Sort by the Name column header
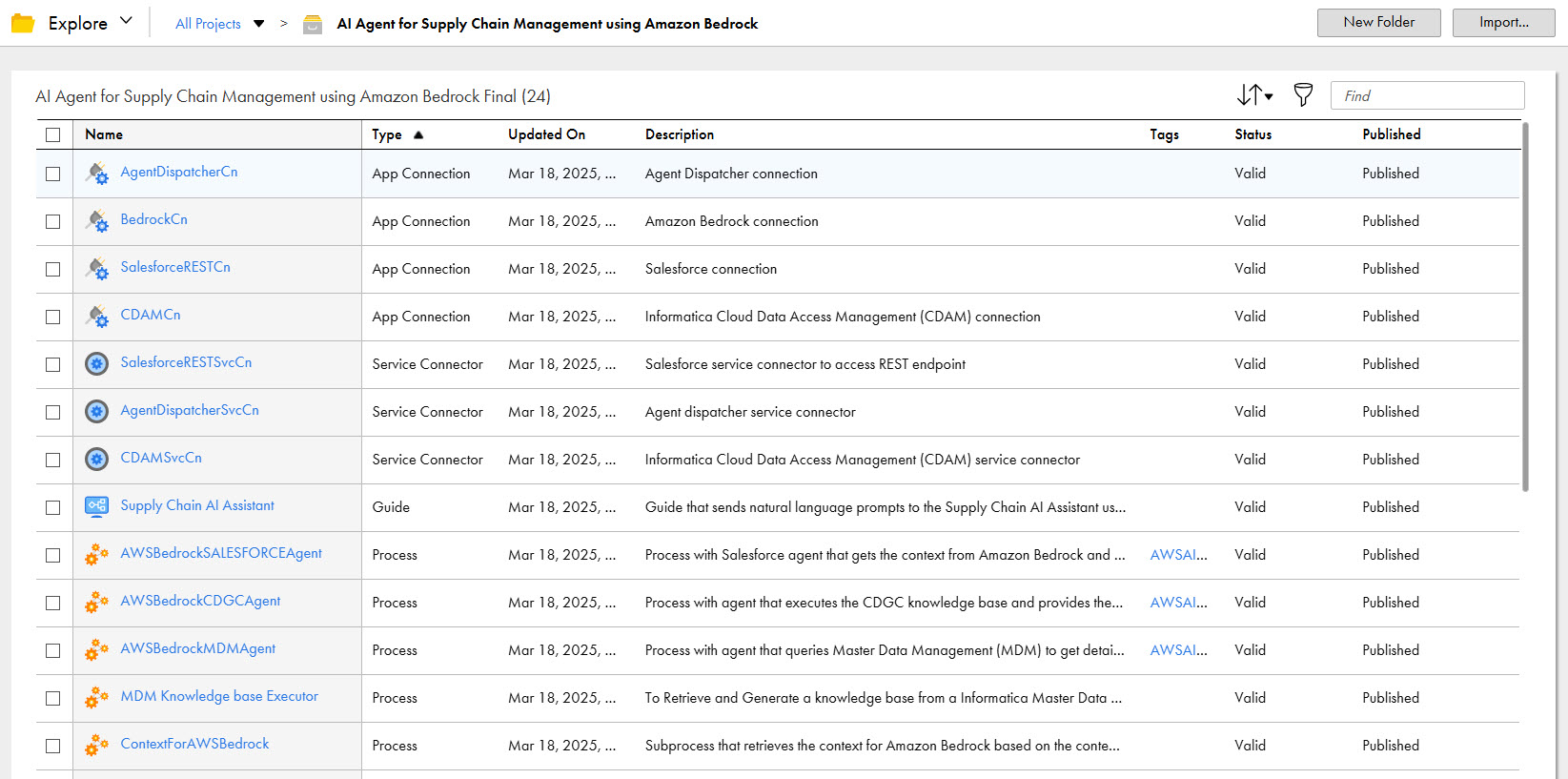The height and width of the screenshot is (779, 1568). (104, 134)
